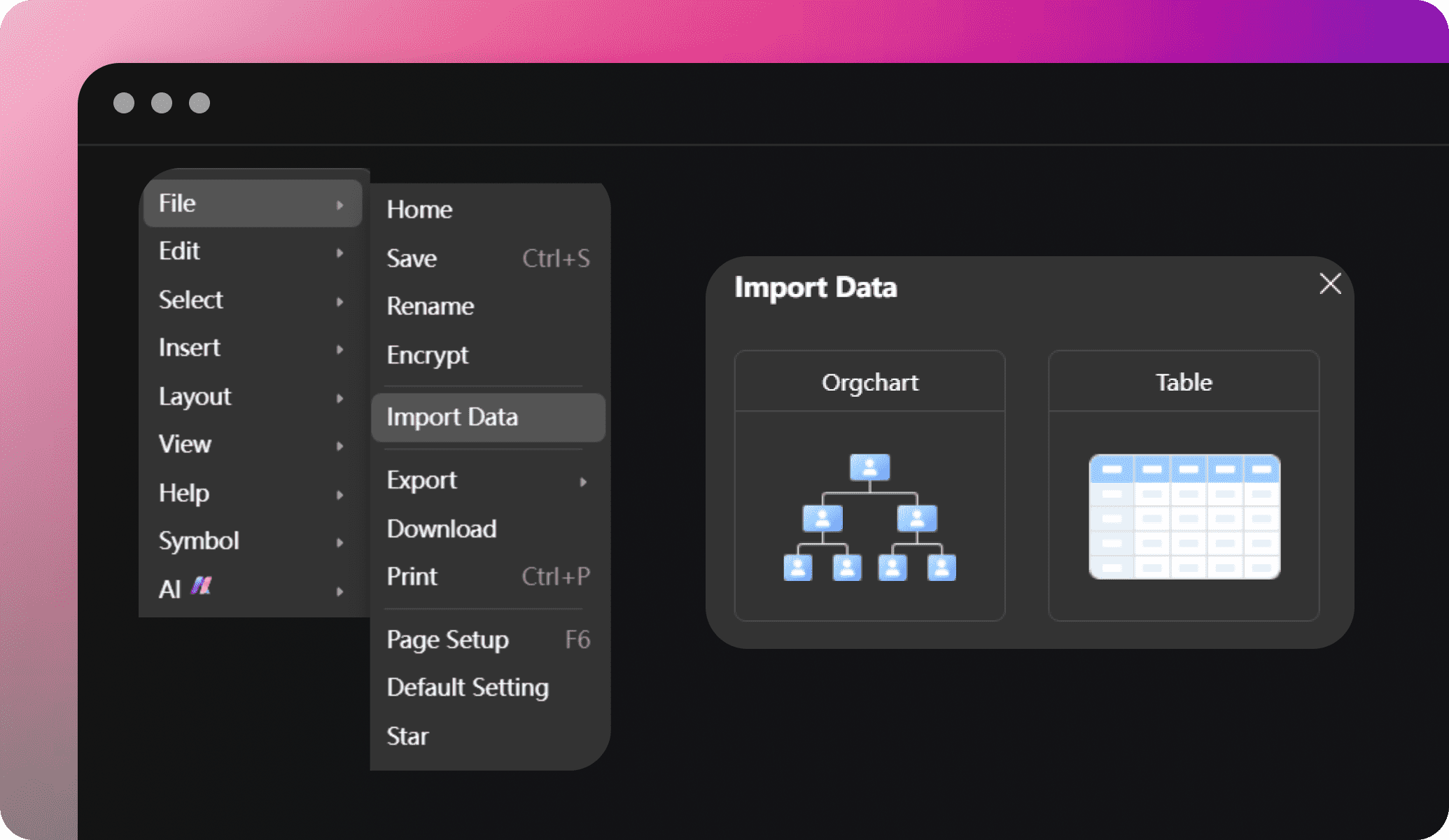The height and width of the screenshot is (840, 1449).
Task: Select the Default Setting entry
Action: [x=467, y=687]
